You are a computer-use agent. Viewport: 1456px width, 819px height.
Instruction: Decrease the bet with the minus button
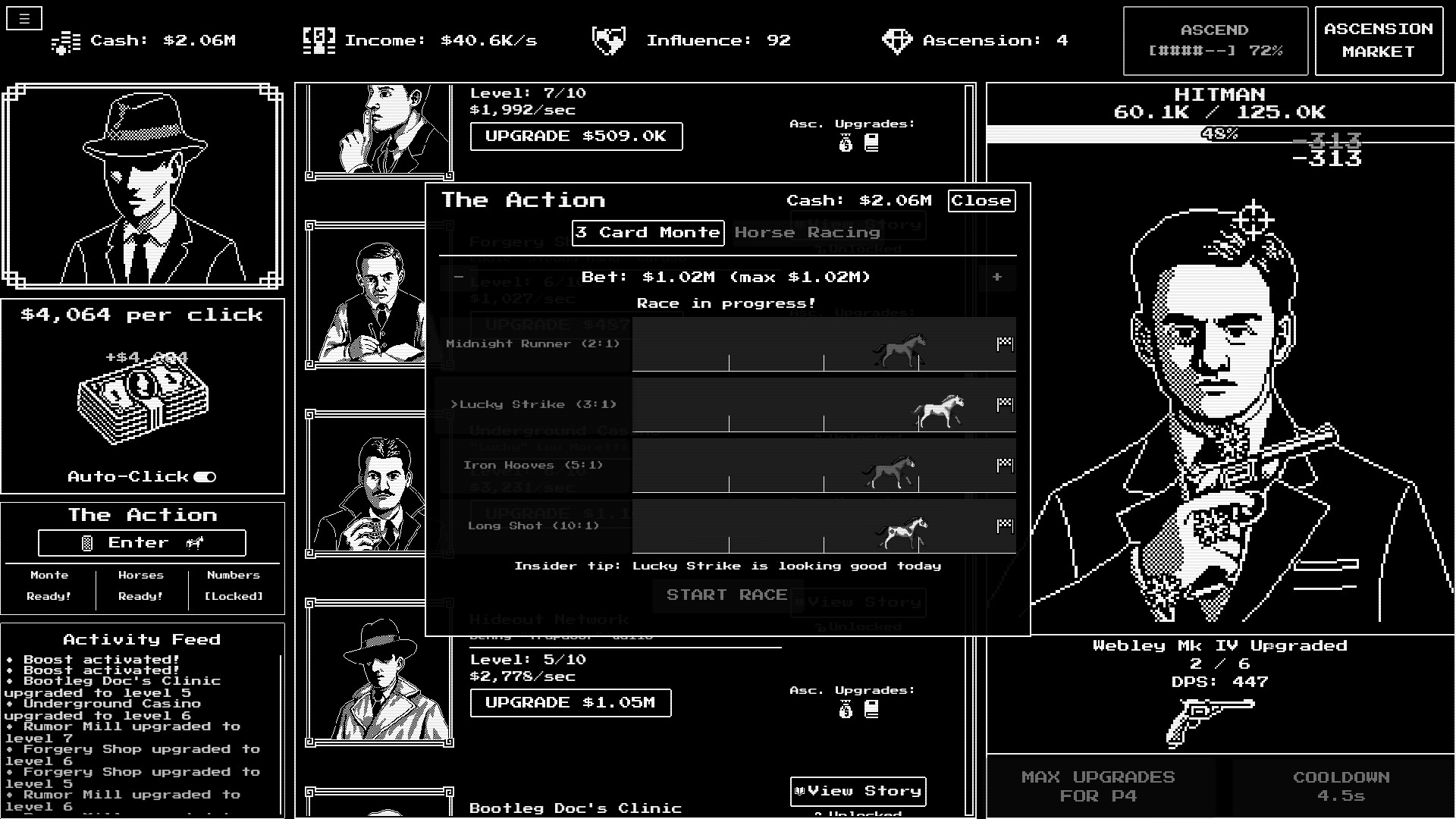458,278
